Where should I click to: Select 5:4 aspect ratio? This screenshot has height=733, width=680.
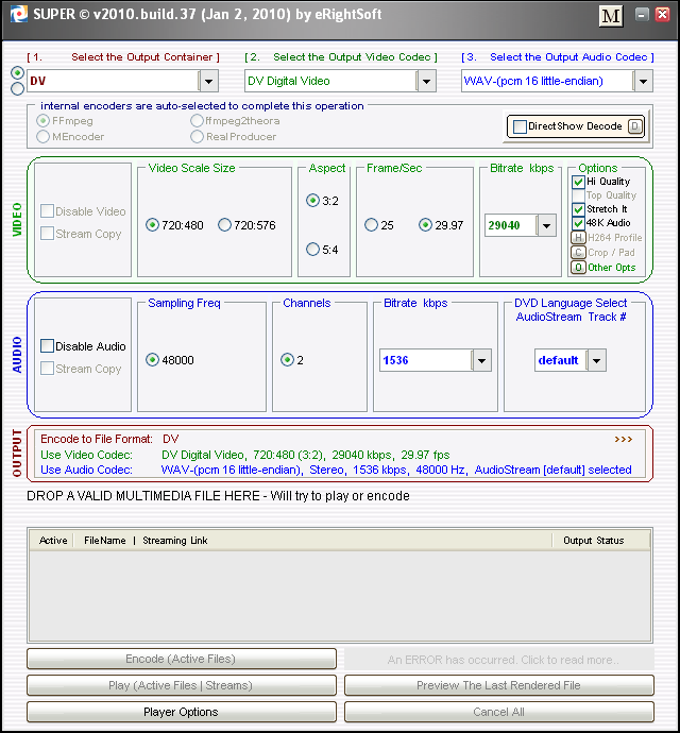click(313, 249)
